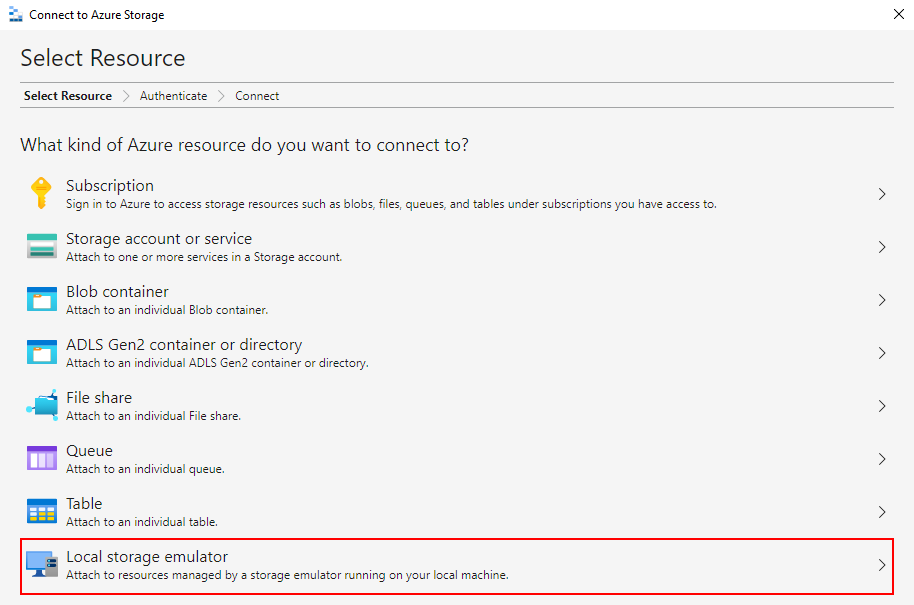
Task: Switch to the Connect breadcrumb step
Action: pos(257,96)
